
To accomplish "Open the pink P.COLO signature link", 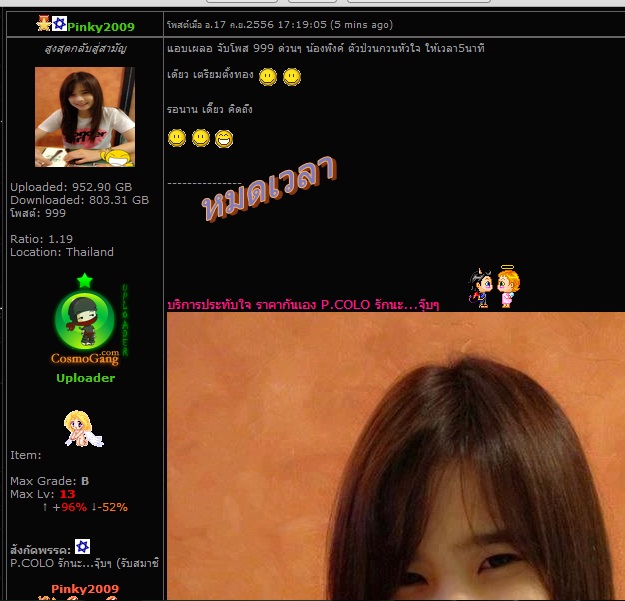I will 303,305.
